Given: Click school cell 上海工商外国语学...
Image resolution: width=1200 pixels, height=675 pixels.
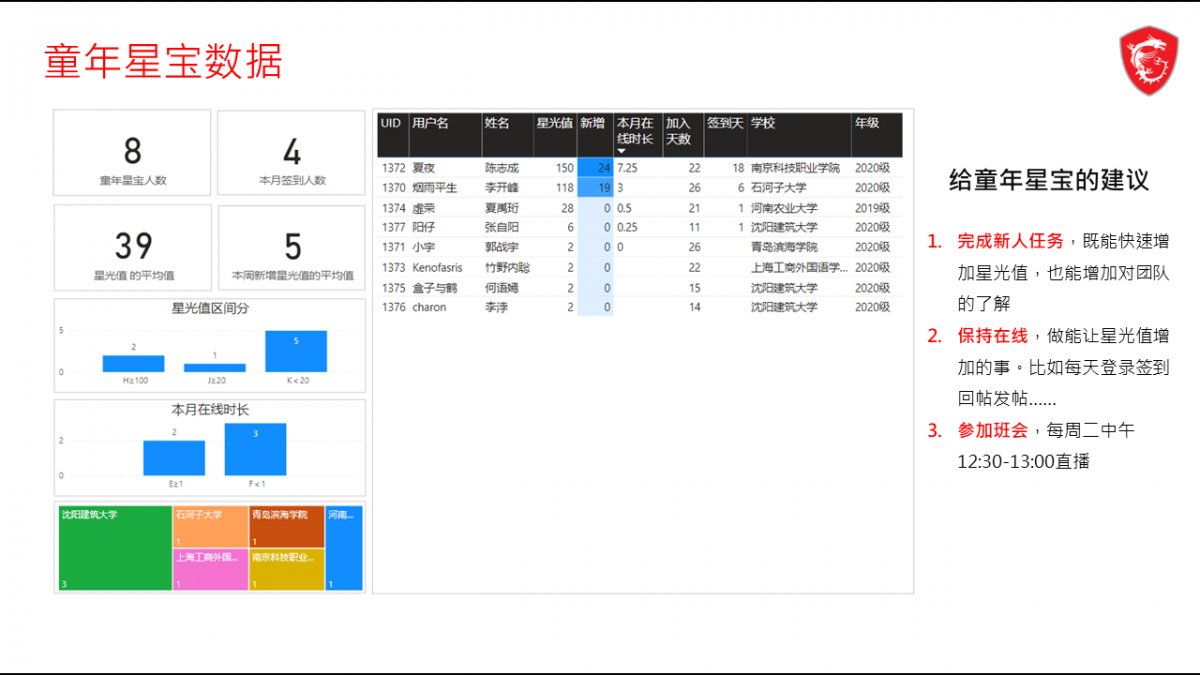Looking at the screenshot, I should (799, 268).
